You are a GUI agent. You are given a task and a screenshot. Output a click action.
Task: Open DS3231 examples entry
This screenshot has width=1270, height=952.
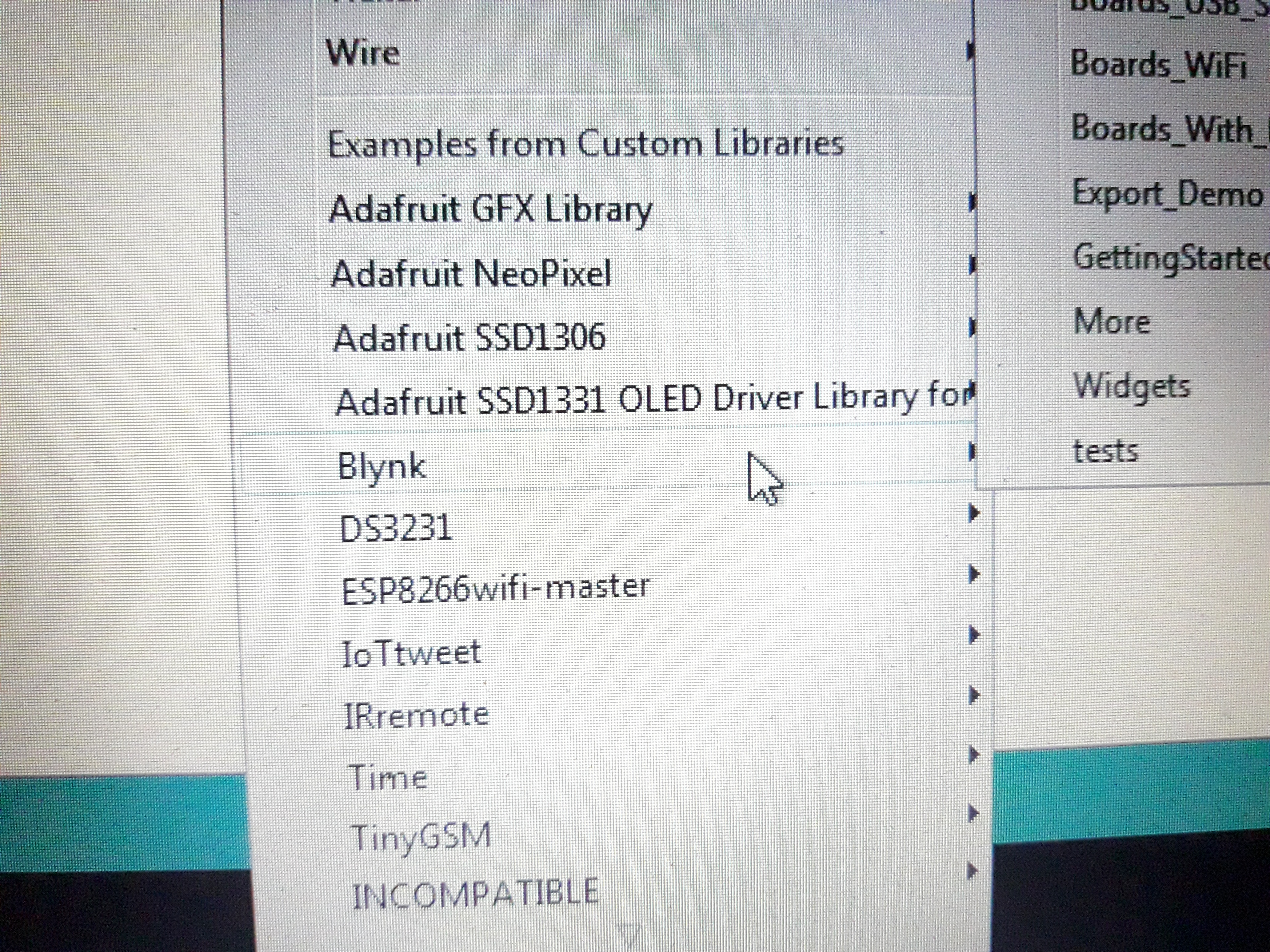(396, 528)
